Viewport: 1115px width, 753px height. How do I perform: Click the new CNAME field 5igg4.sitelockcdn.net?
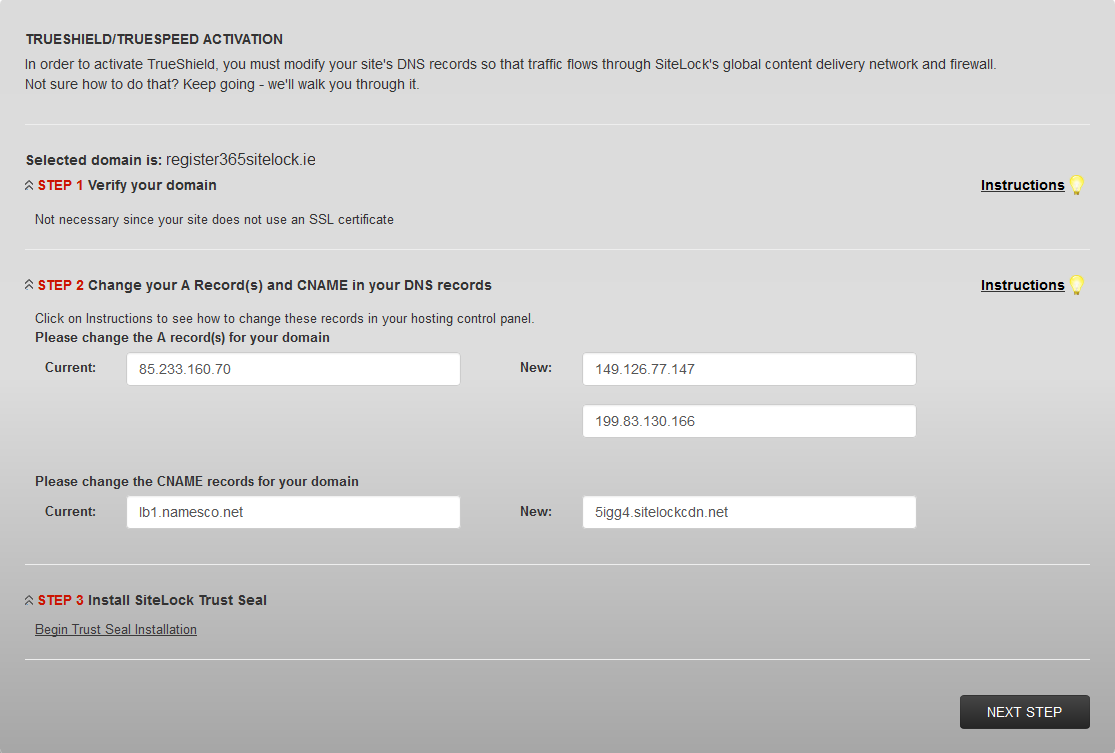click(x=749, y=512)
